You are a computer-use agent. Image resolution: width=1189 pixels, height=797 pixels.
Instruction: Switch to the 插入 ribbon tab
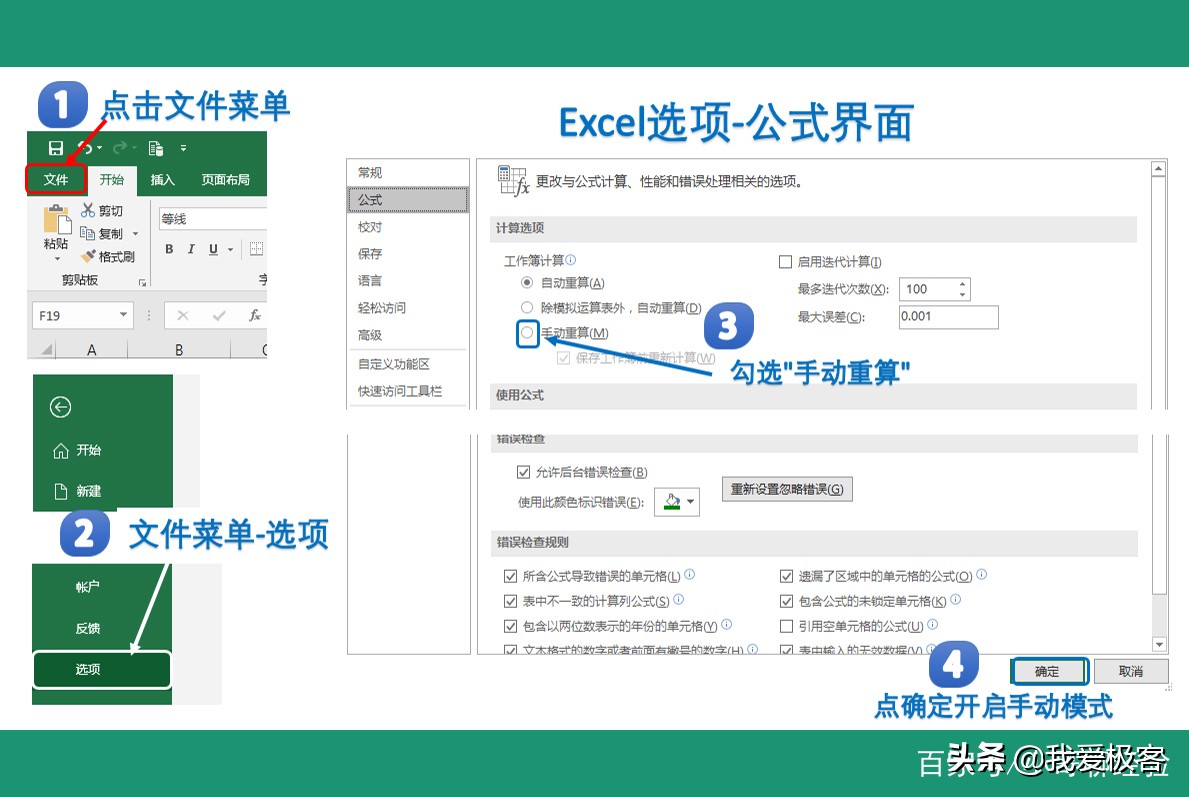click(162, 180)
